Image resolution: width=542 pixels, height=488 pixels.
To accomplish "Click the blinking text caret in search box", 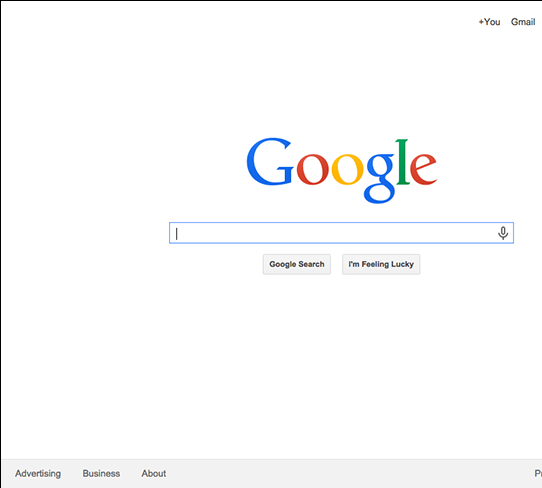I will tap(177, 234).
